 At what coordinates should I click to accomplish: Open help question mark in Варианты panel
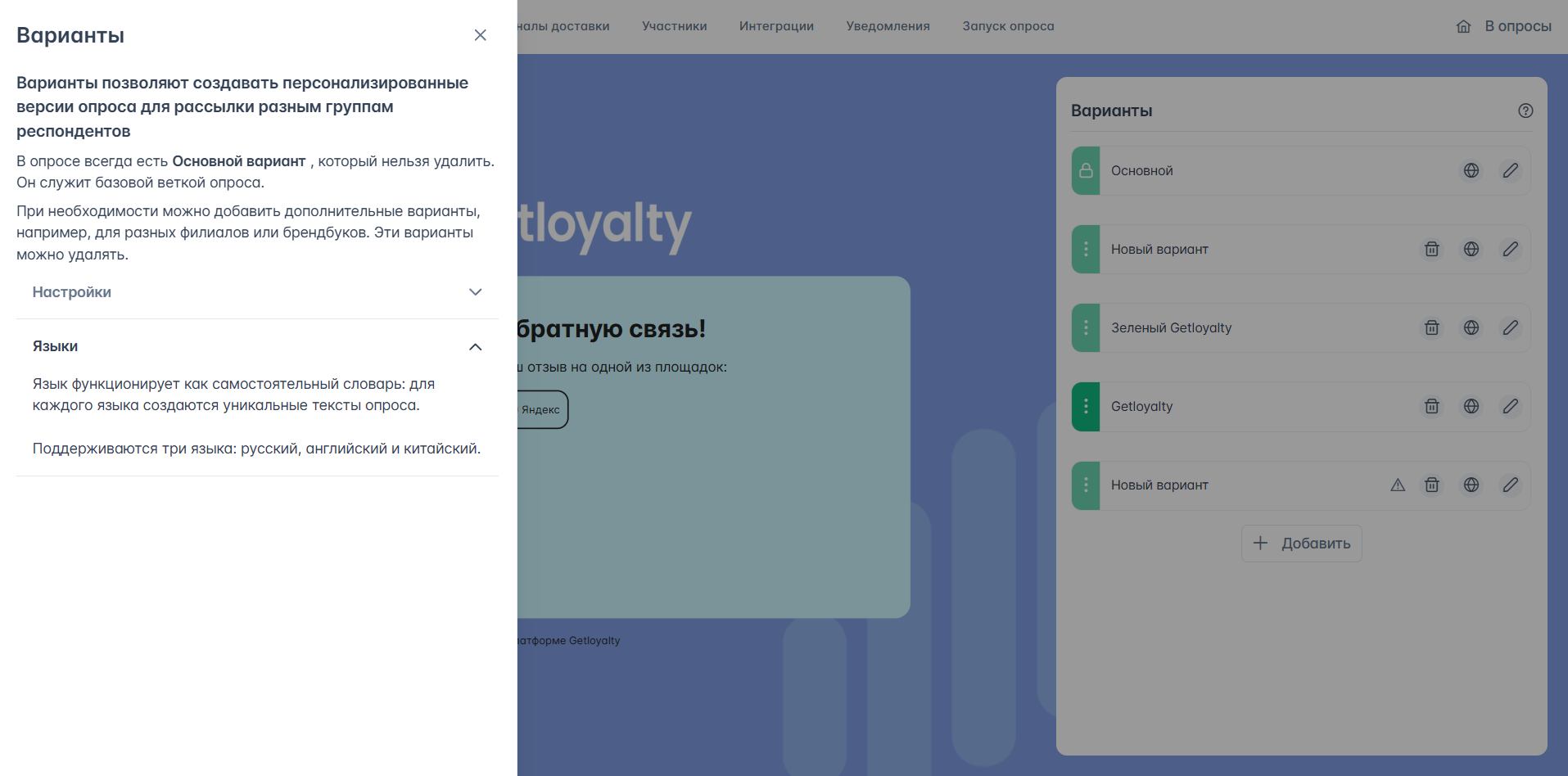[x=1525, y=111]
